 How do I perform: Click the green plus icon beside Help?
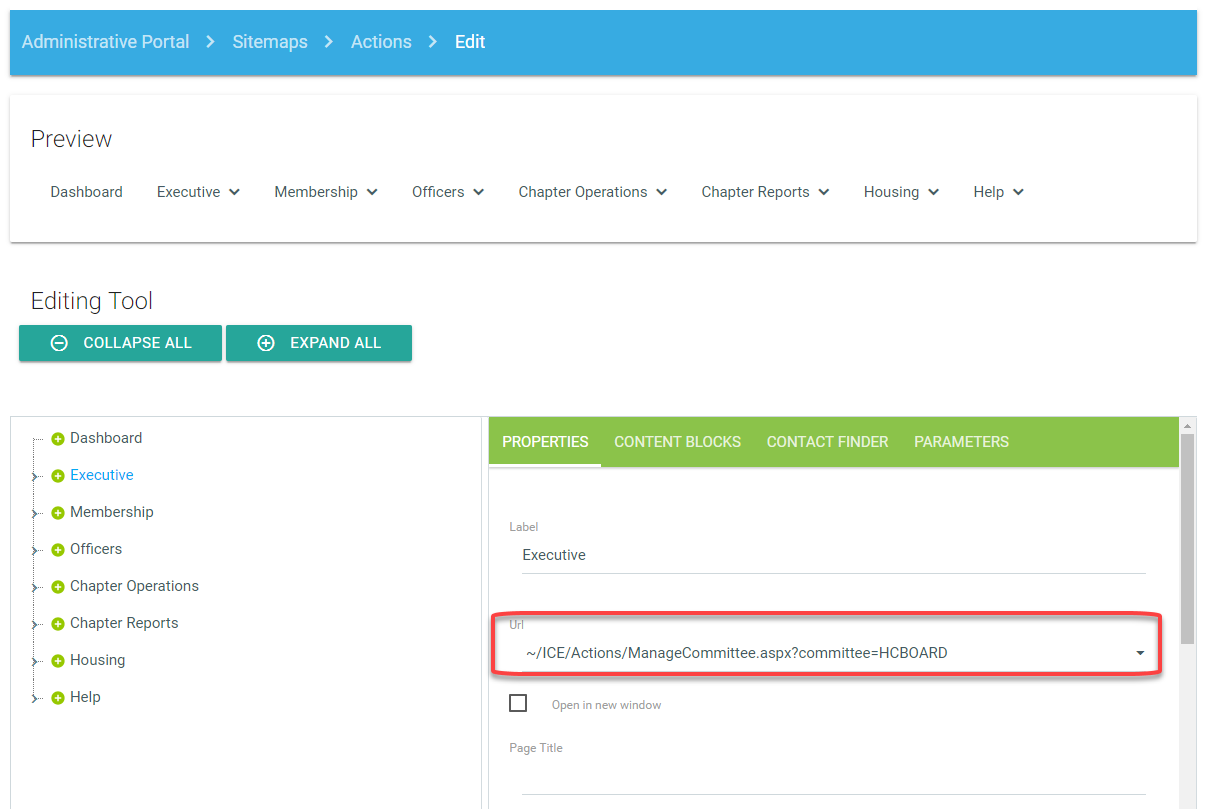[58, 698]
